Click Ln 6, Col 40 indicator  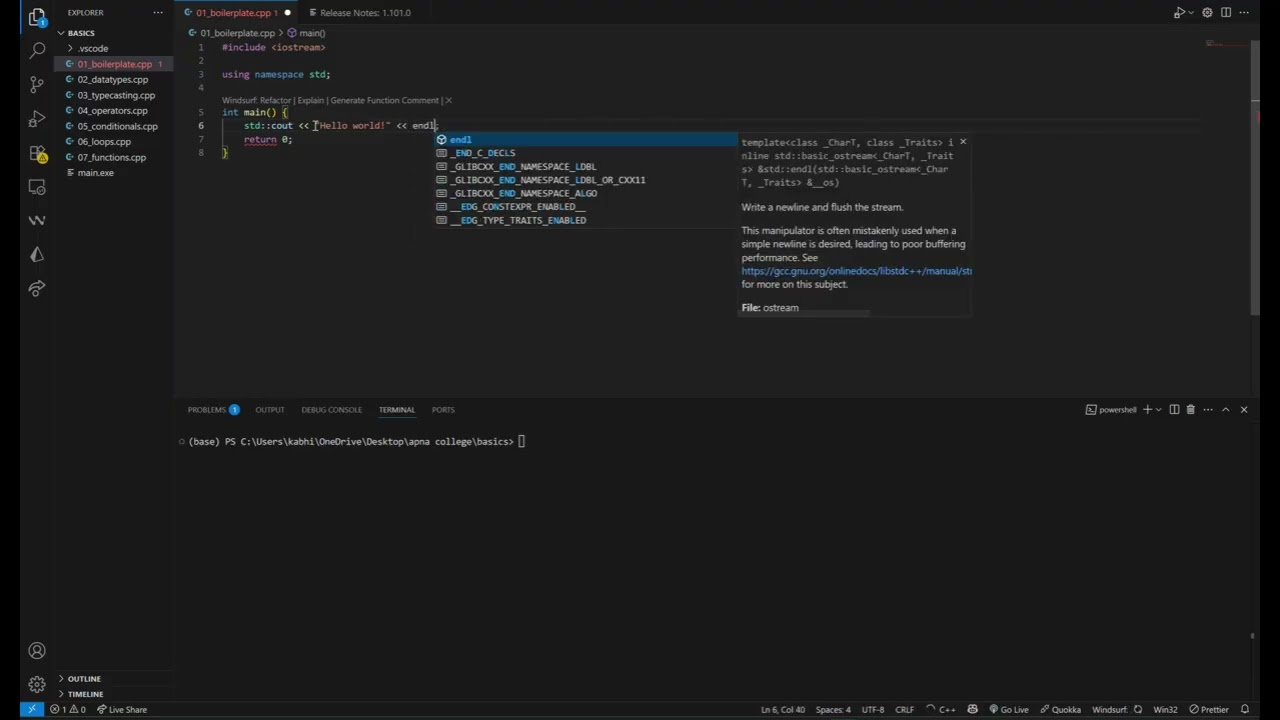point(782,709)
